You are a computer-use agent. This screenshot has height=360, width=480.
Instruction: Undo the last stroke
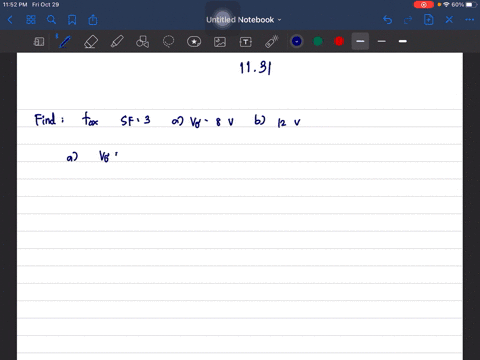[387, 20]
